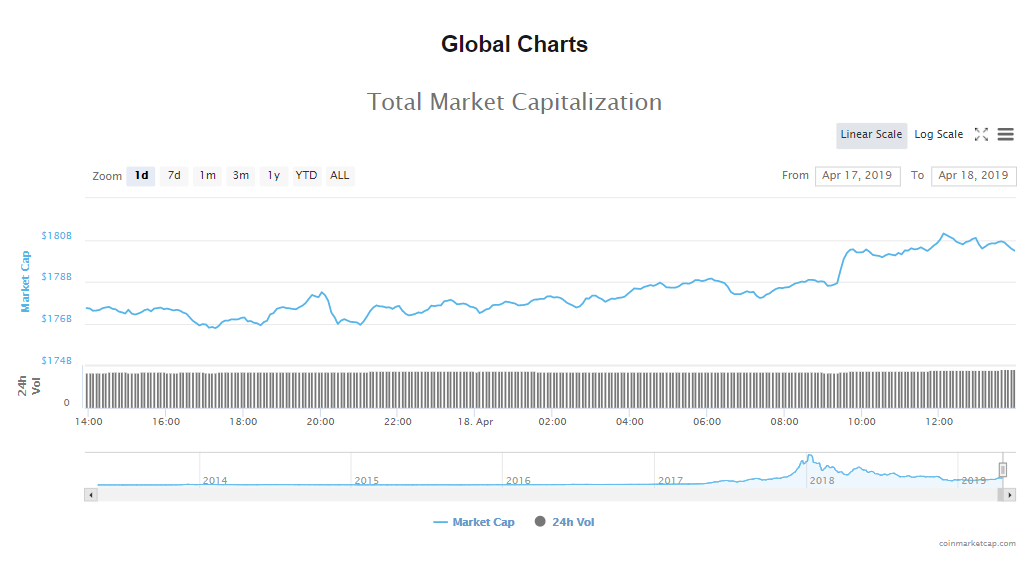Click the navigator range handle

point(1003,470)
